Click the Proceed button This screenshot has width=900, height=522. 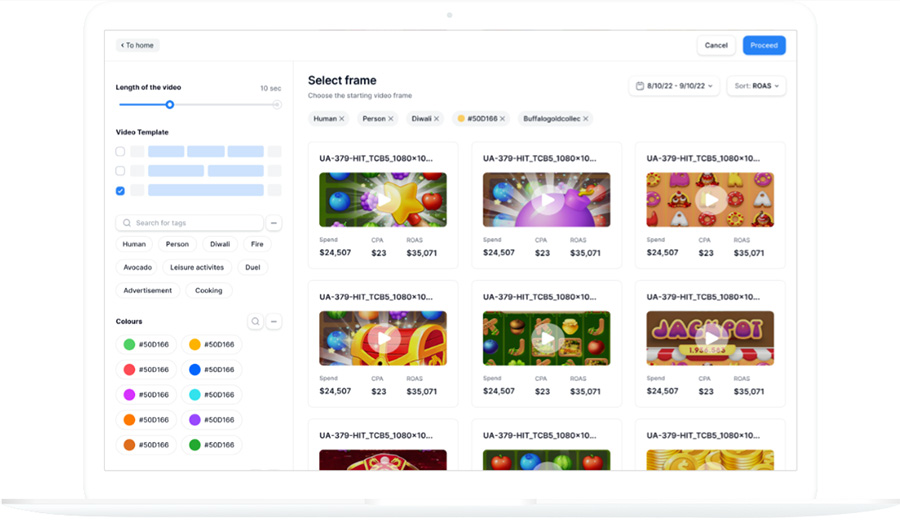pyautogui.click(x=764, y=45)
